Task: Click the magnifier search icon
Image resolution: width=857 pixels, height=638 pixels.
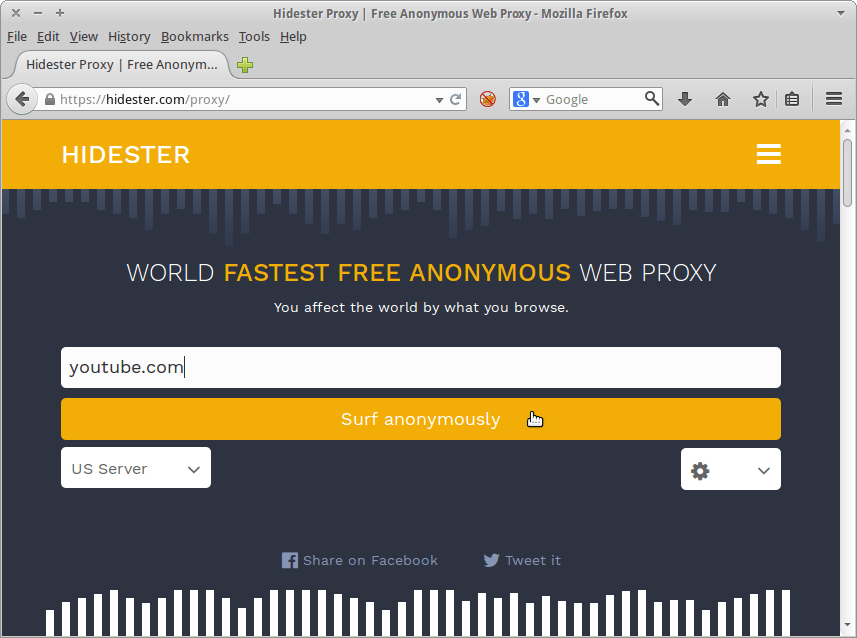Action: tap(651, 99)
